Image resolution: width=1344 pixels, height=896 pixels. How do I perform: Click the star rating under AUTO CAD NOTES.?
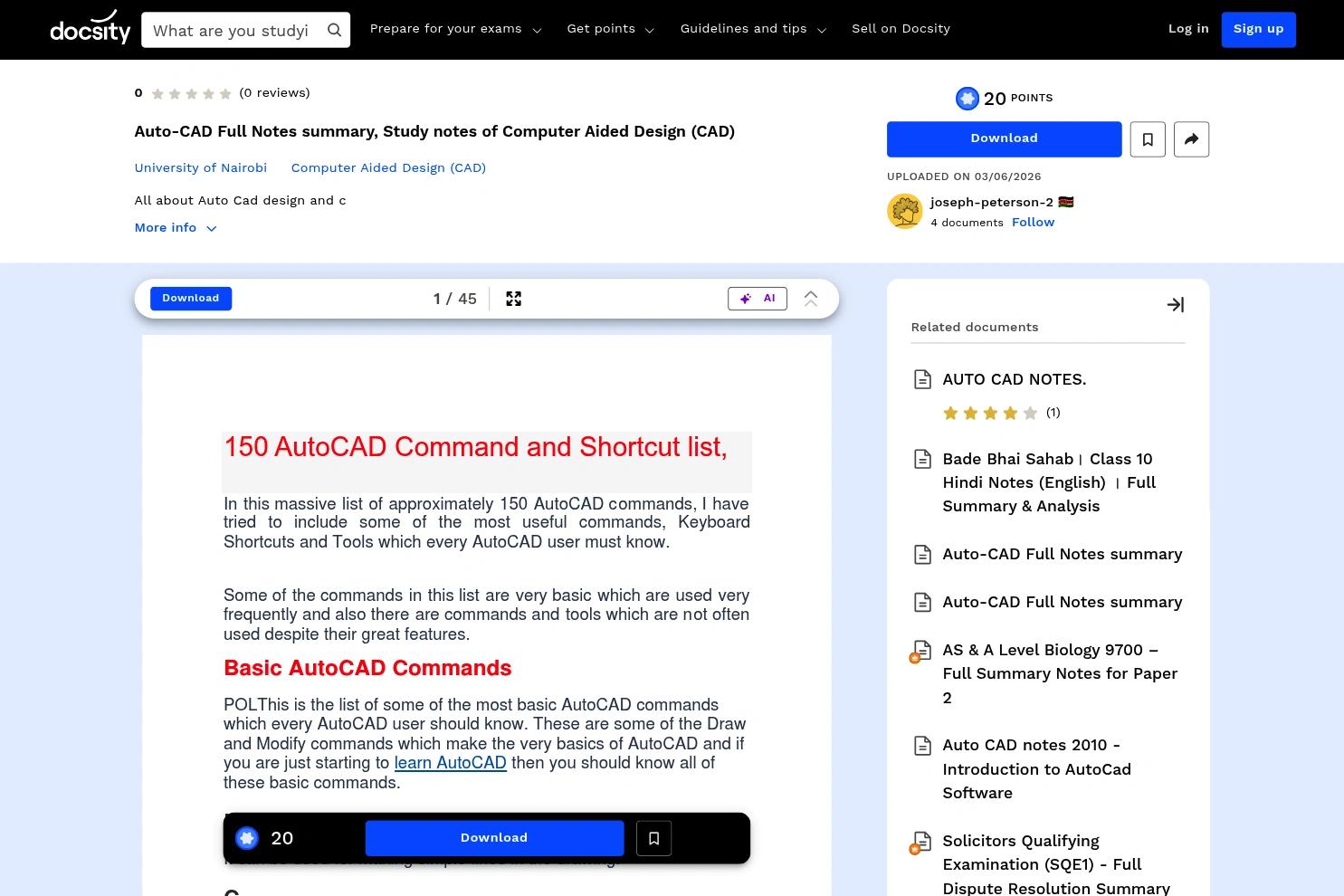click(x=990, y=414)
